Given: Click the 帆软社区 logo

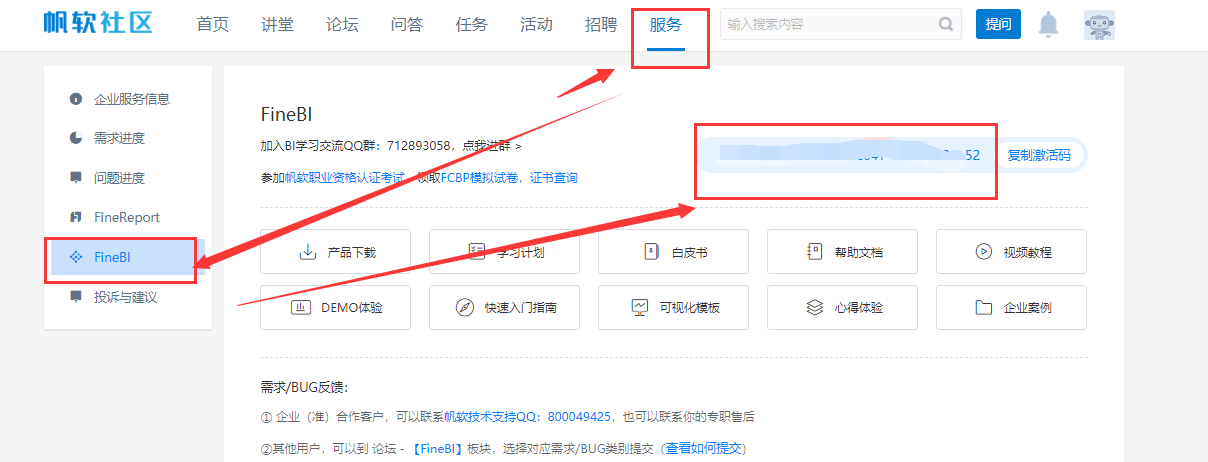Looking at the screenshot, I should pyautogui.click(x=98, y=23).
